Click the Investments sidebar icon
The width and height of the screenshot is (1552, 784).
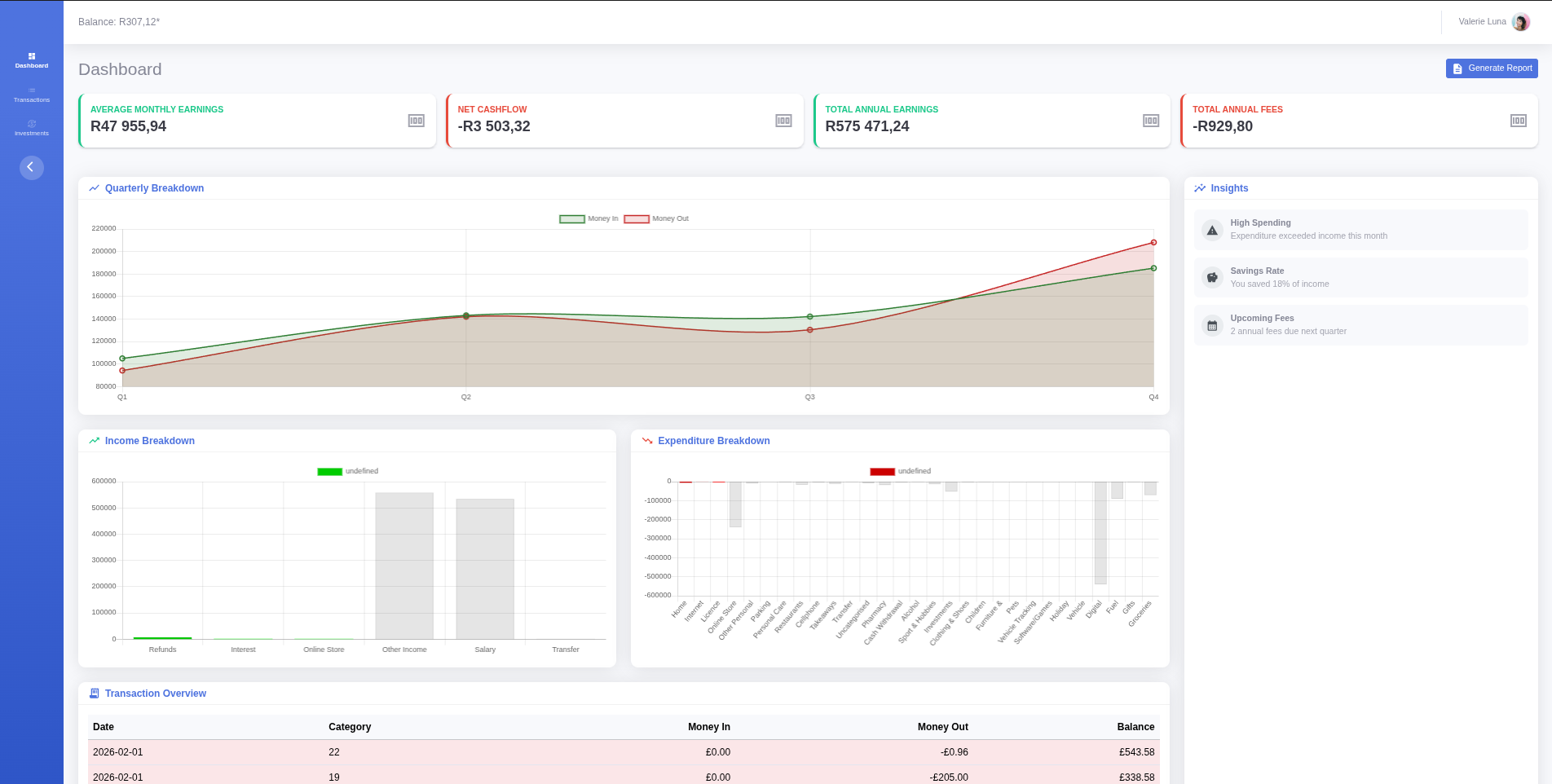(31, 124)
